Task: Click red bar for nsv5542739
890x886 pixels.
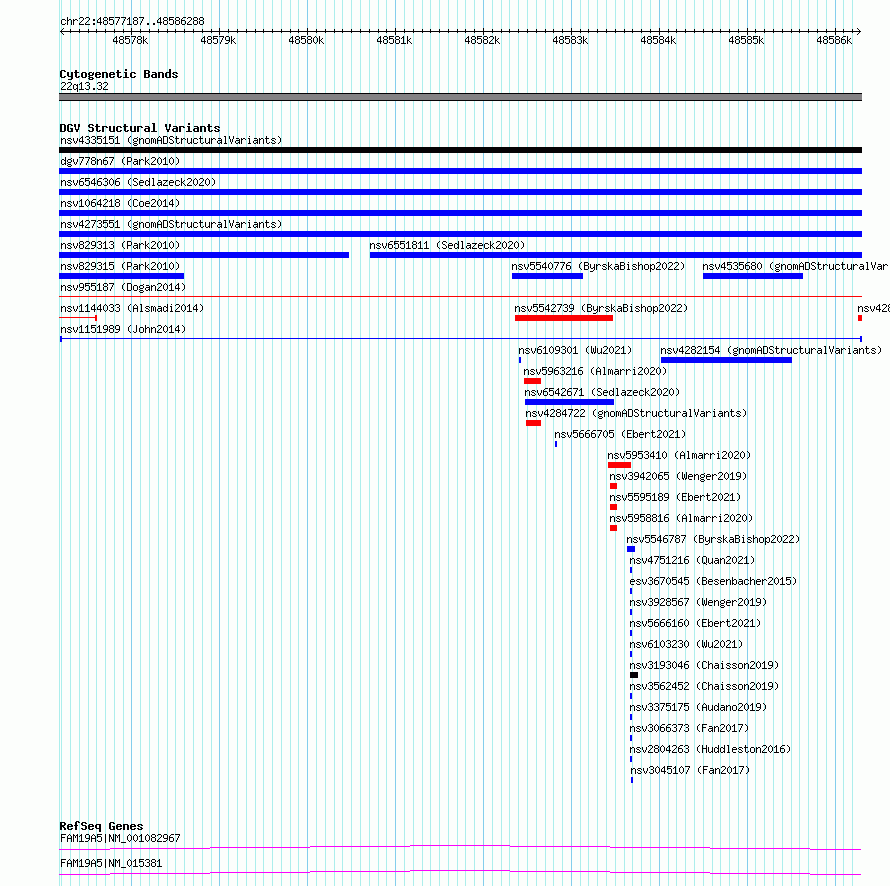Action: click(x=564, y=318)
